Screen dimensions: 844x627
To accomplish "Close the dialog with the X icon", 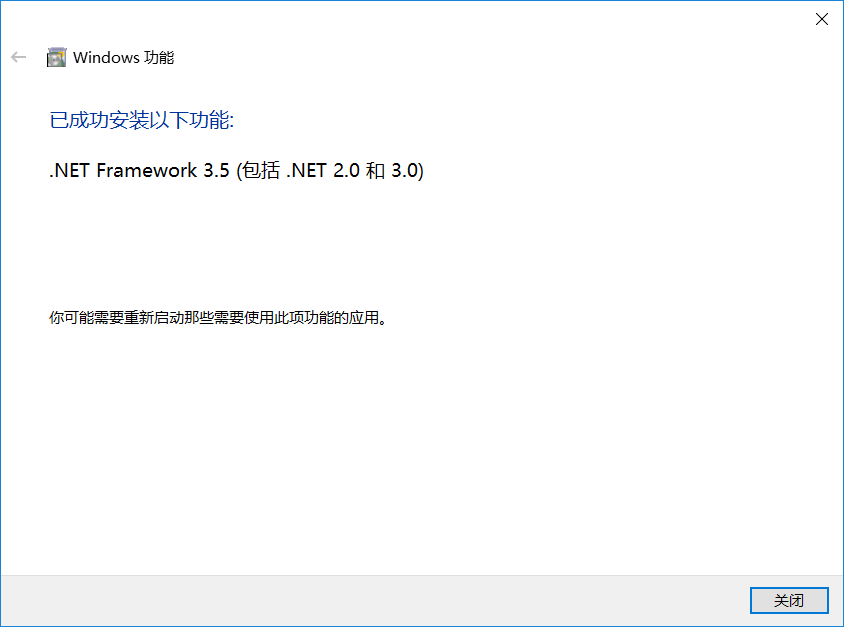I will (821, 19).
